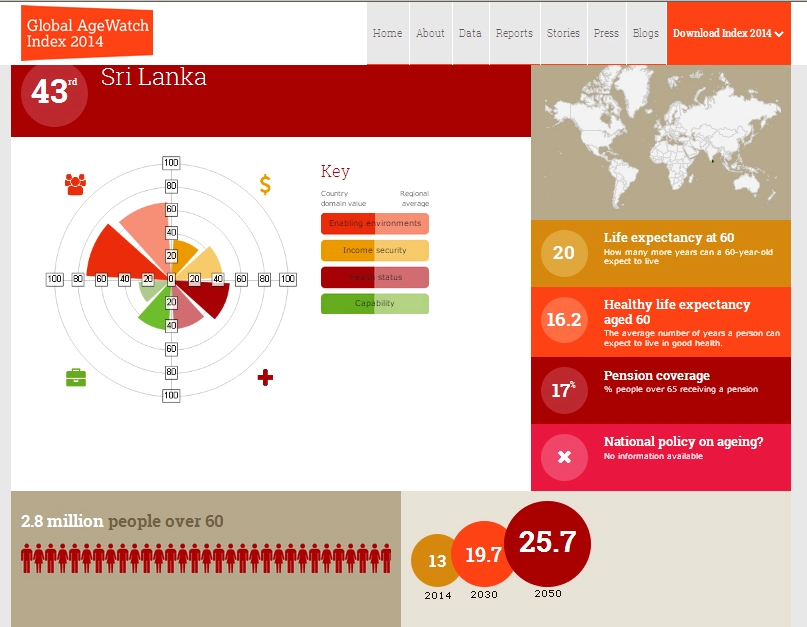This screenshot has width=807, height=627.
Task: Select the Capability green key swatch
Action: [x=374, y=304]
